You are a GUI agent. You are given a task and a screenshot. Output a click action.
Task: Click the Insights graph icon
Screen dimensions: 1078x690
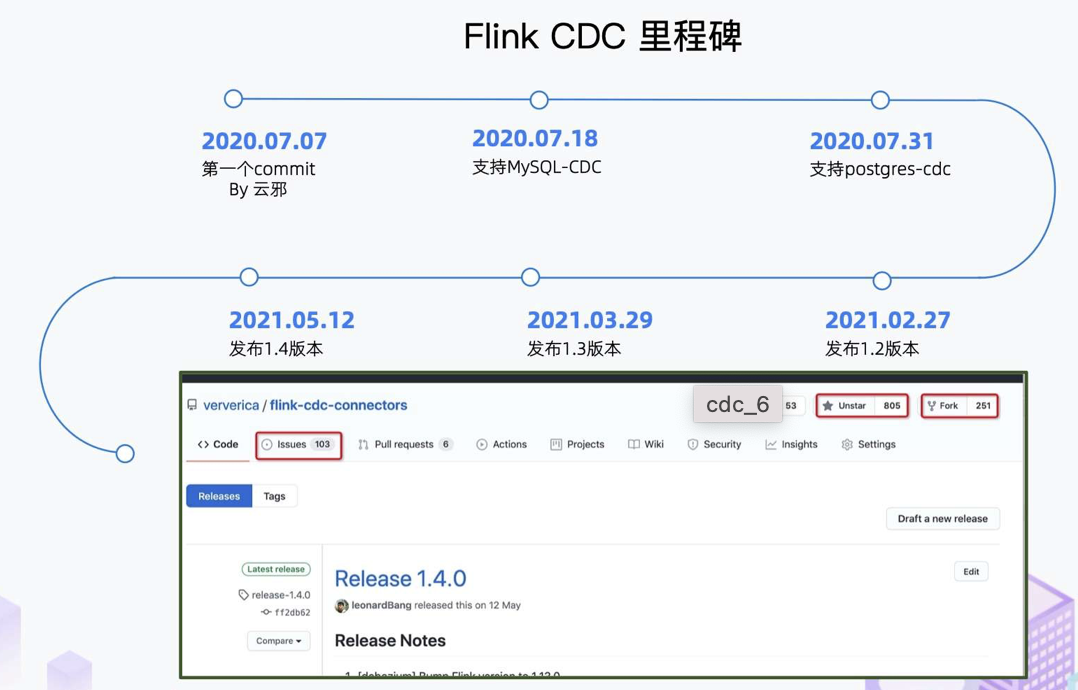pyautogui.click(x=771, y=445)
